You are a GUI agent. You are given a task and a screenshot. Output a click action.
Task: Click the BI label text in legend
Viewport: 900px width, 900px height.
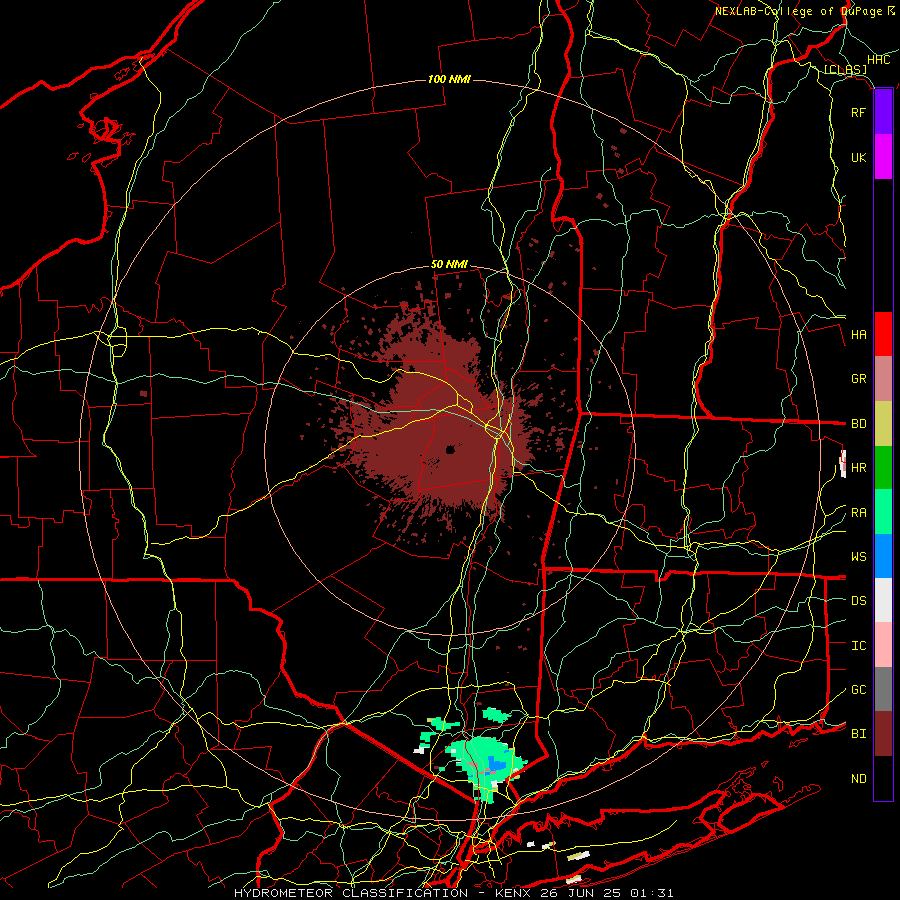[x=858, y=734]
